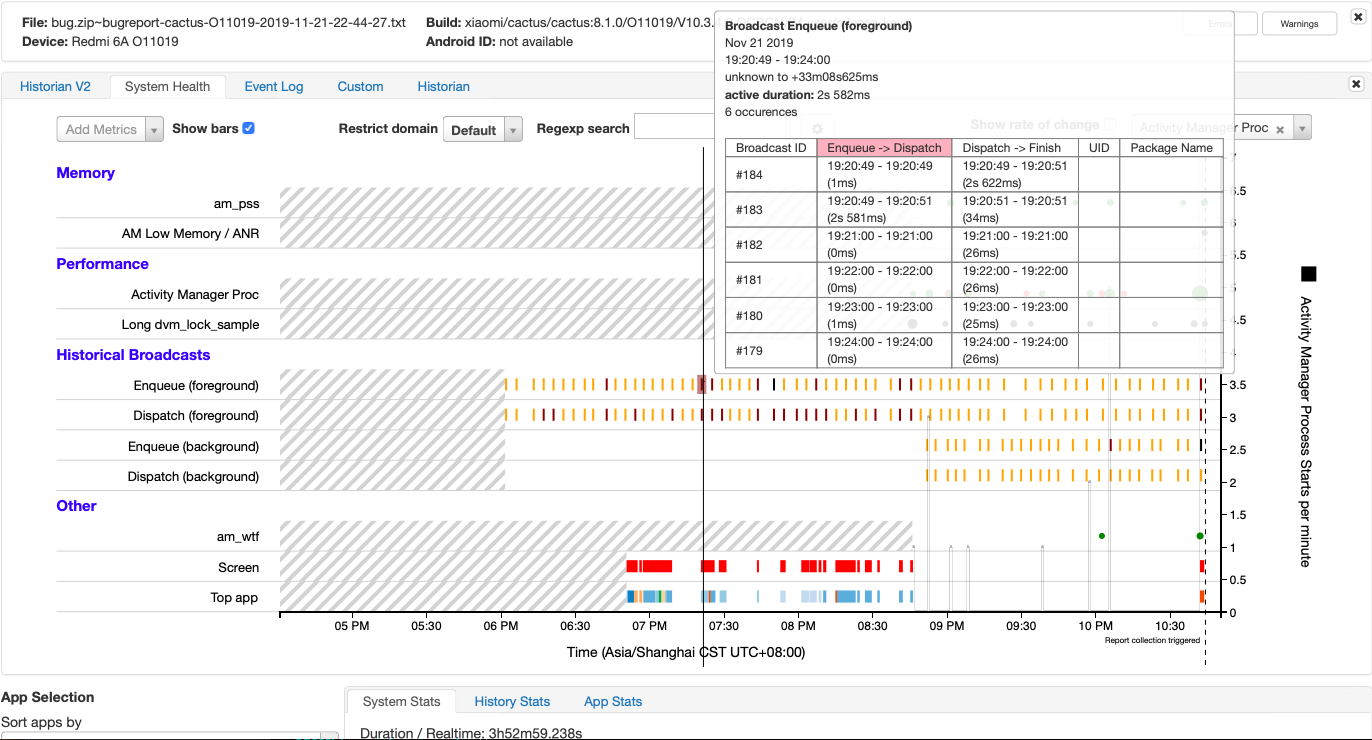Select the Enqueue (foreground) row label
The image size is (1372, 740).
click(196, 386)
